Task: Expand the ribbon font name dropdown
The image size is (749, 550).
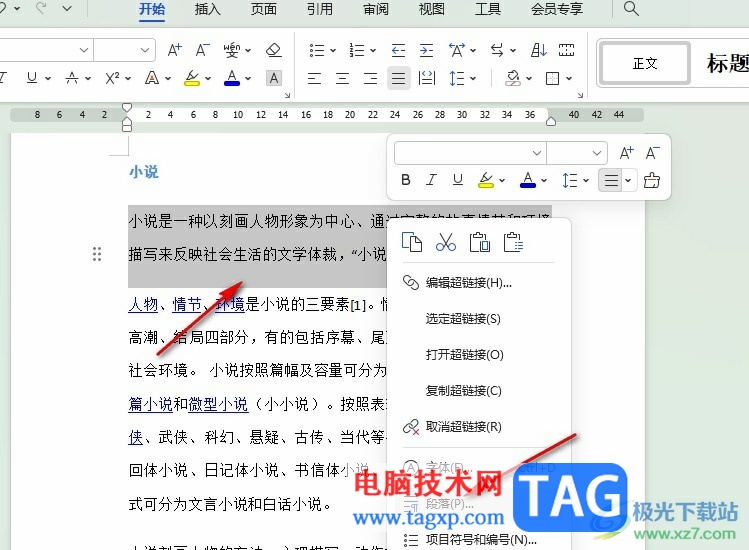Action: click(x=84, y=50)
